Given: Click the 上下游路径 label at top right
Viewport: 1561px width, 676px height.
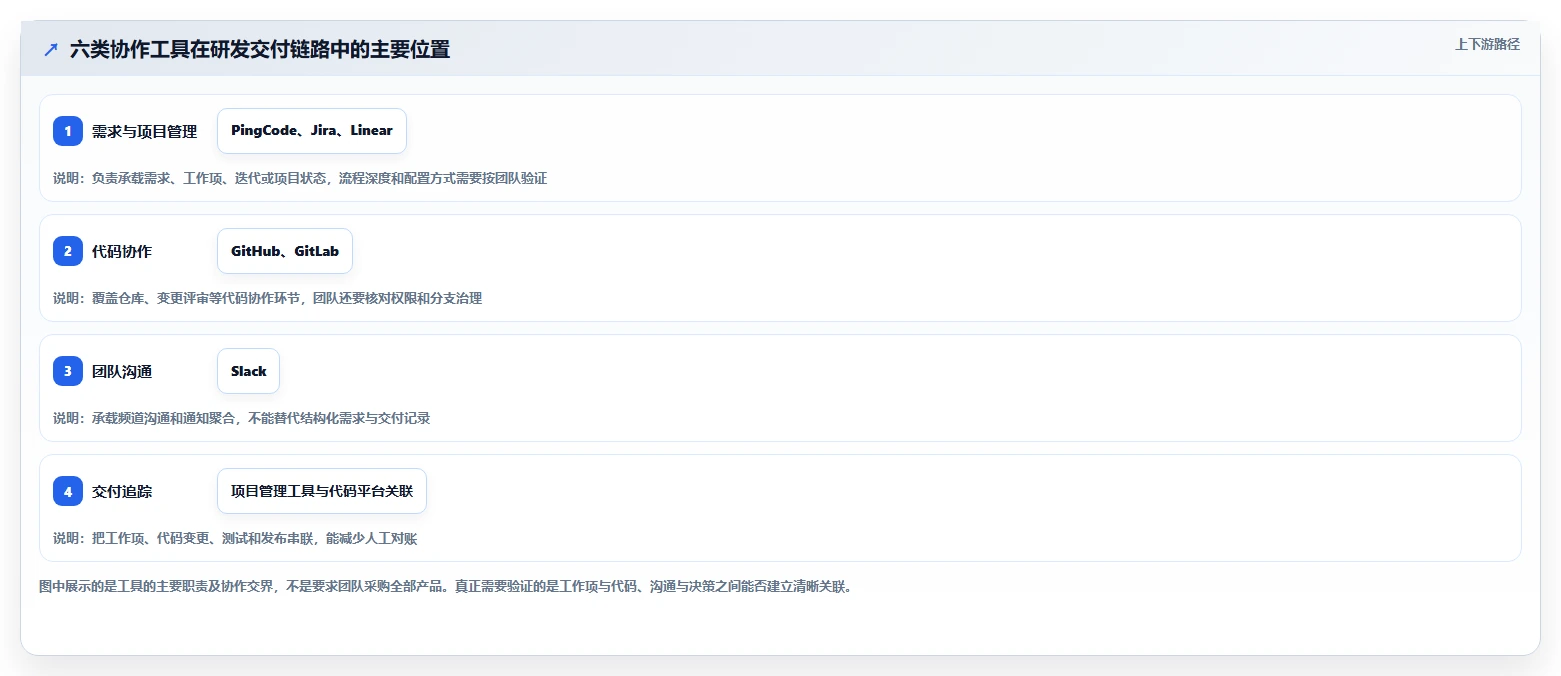Looking at the screenshot, I should click(x=1488, y=44).
